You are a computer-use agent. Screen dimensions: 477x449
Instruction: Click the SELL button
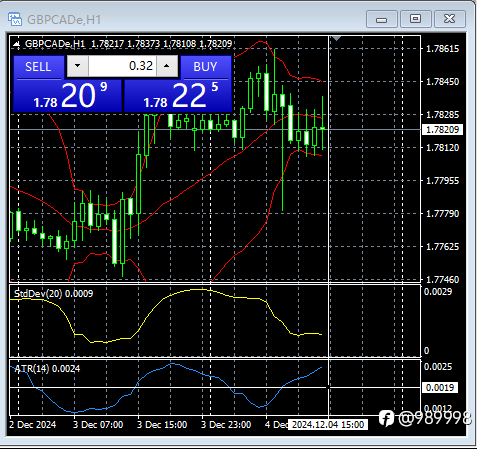click(38, 67)
